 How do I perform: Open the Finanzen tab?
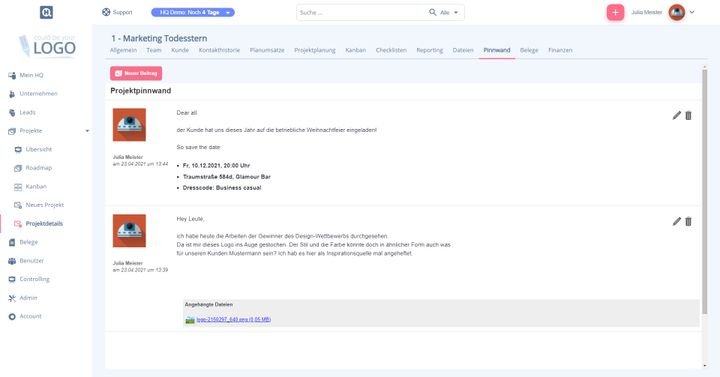[x=560, y=50]
